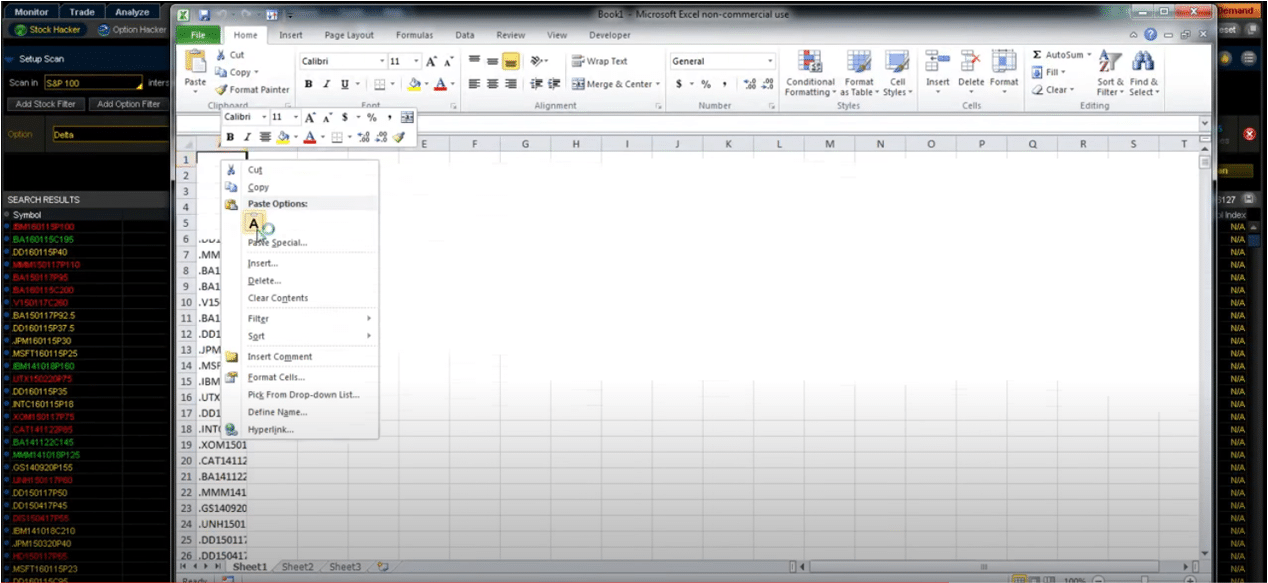Open Cell Styles gallery
This screenshot has width=1268, height=583.
pyautogui.click(x=897, y=72)
